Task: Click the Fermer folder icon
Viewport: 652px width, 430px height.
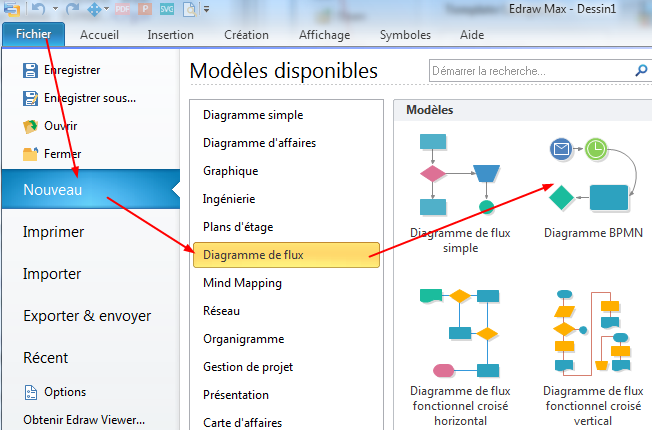Action: pyautogui.click(x=30, y=154)
